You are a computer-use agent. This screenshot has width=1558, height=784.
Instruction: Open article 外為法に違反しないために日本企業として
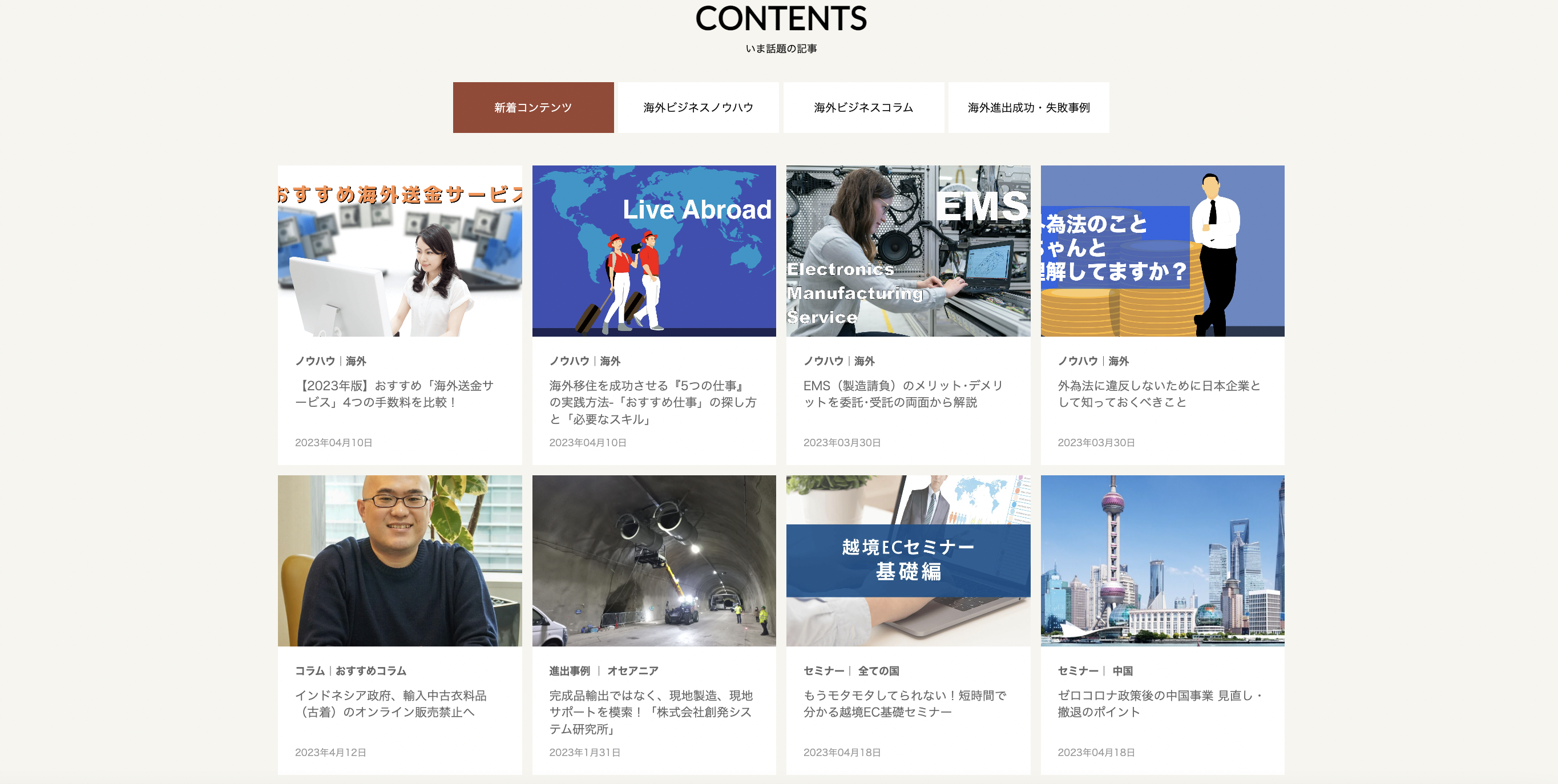1159,394
